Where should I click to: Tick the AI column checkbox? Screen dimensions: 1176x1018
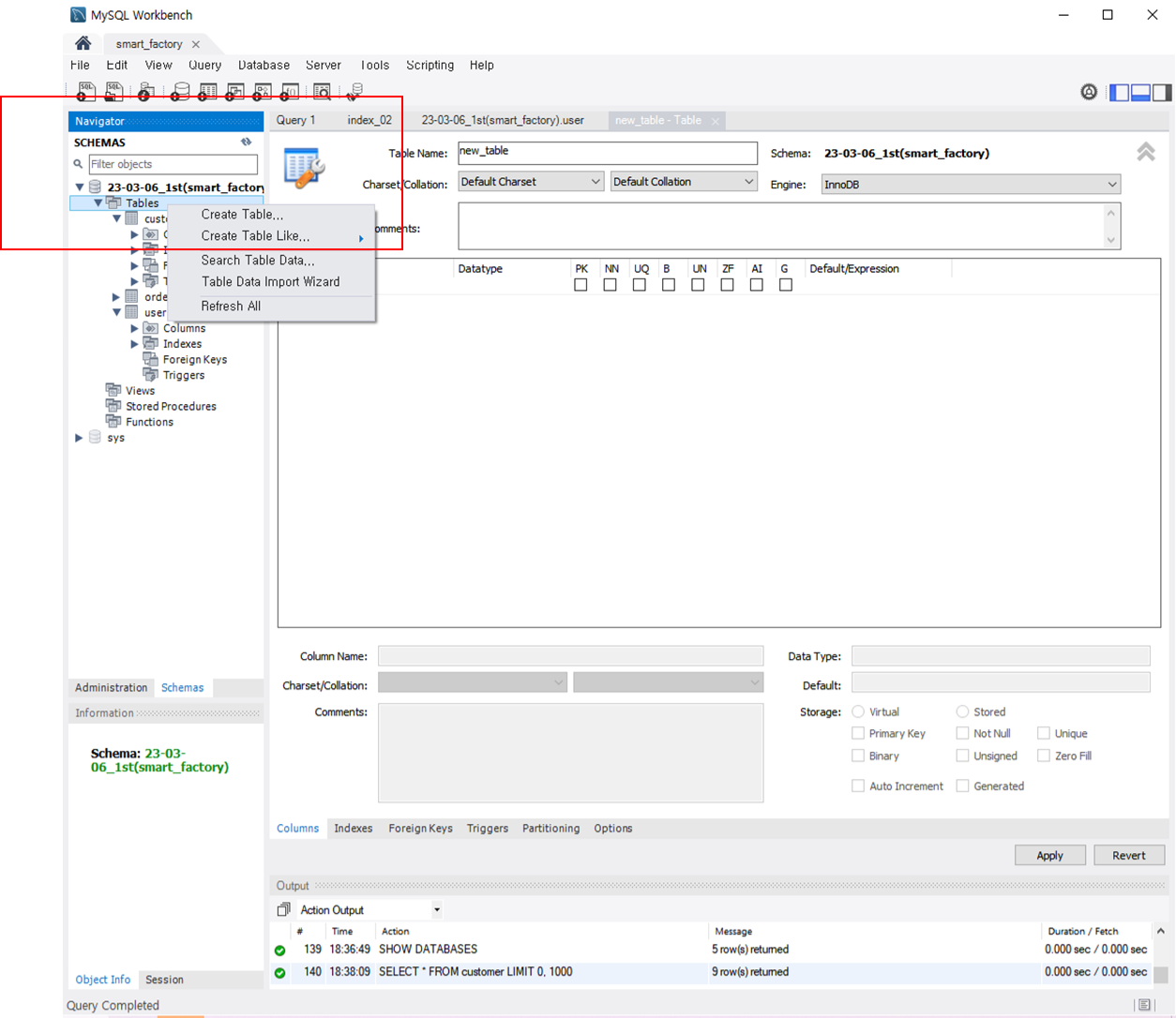coord(756,285)
